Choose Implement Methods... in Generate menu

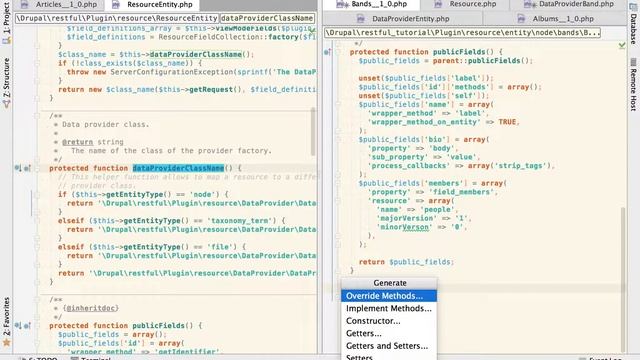(389, 309)
